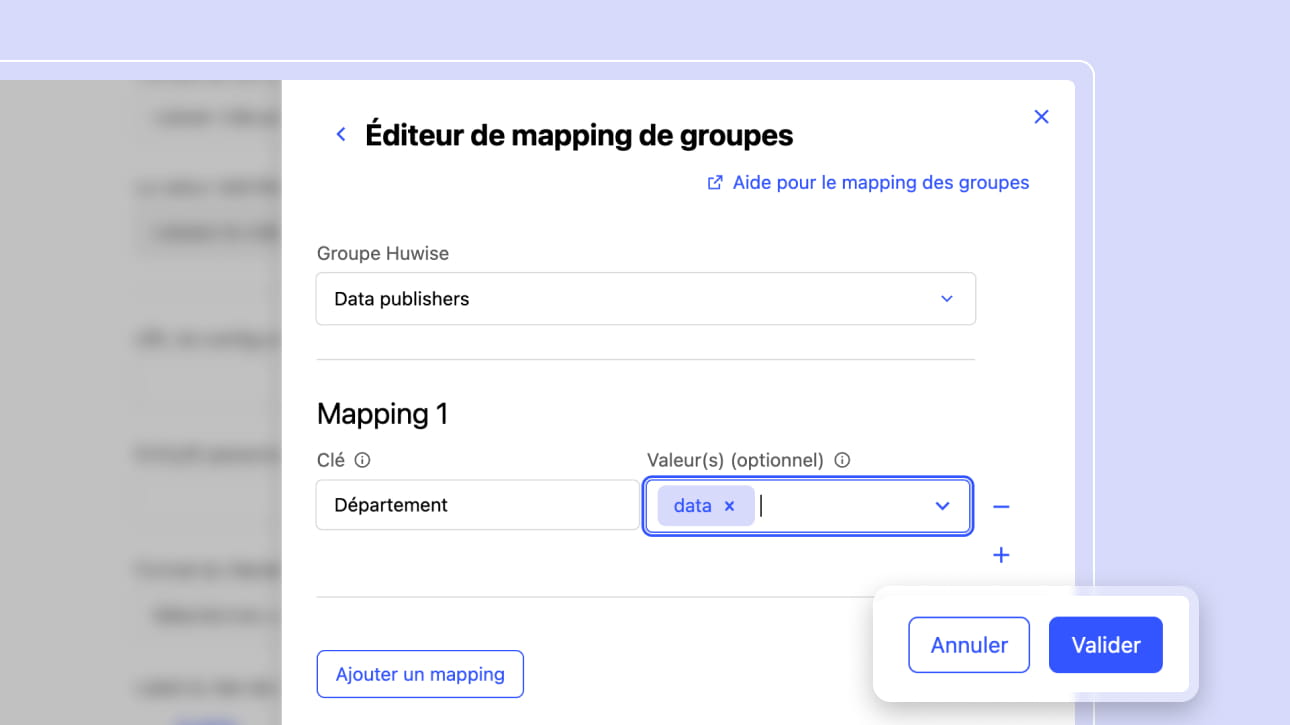Viewport: 1290px width, 725px height.
Task: Show info tooltip next to Clé label
Action: (363, 461)
